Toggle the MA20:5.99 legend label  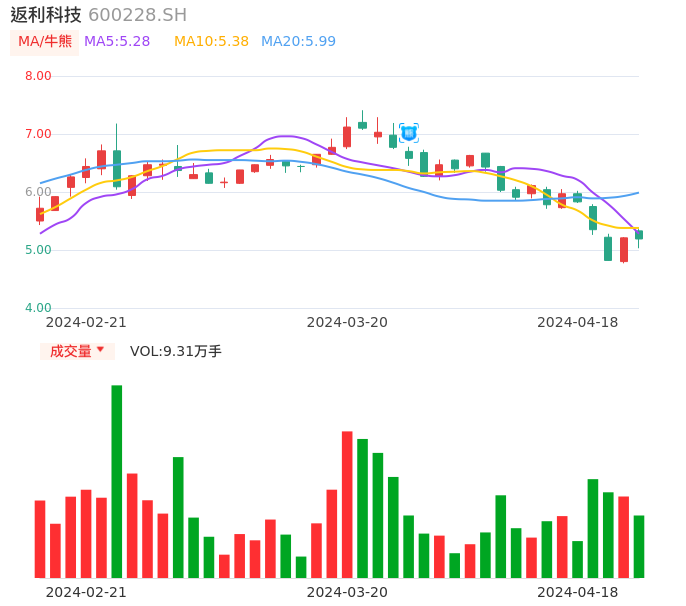298,42
